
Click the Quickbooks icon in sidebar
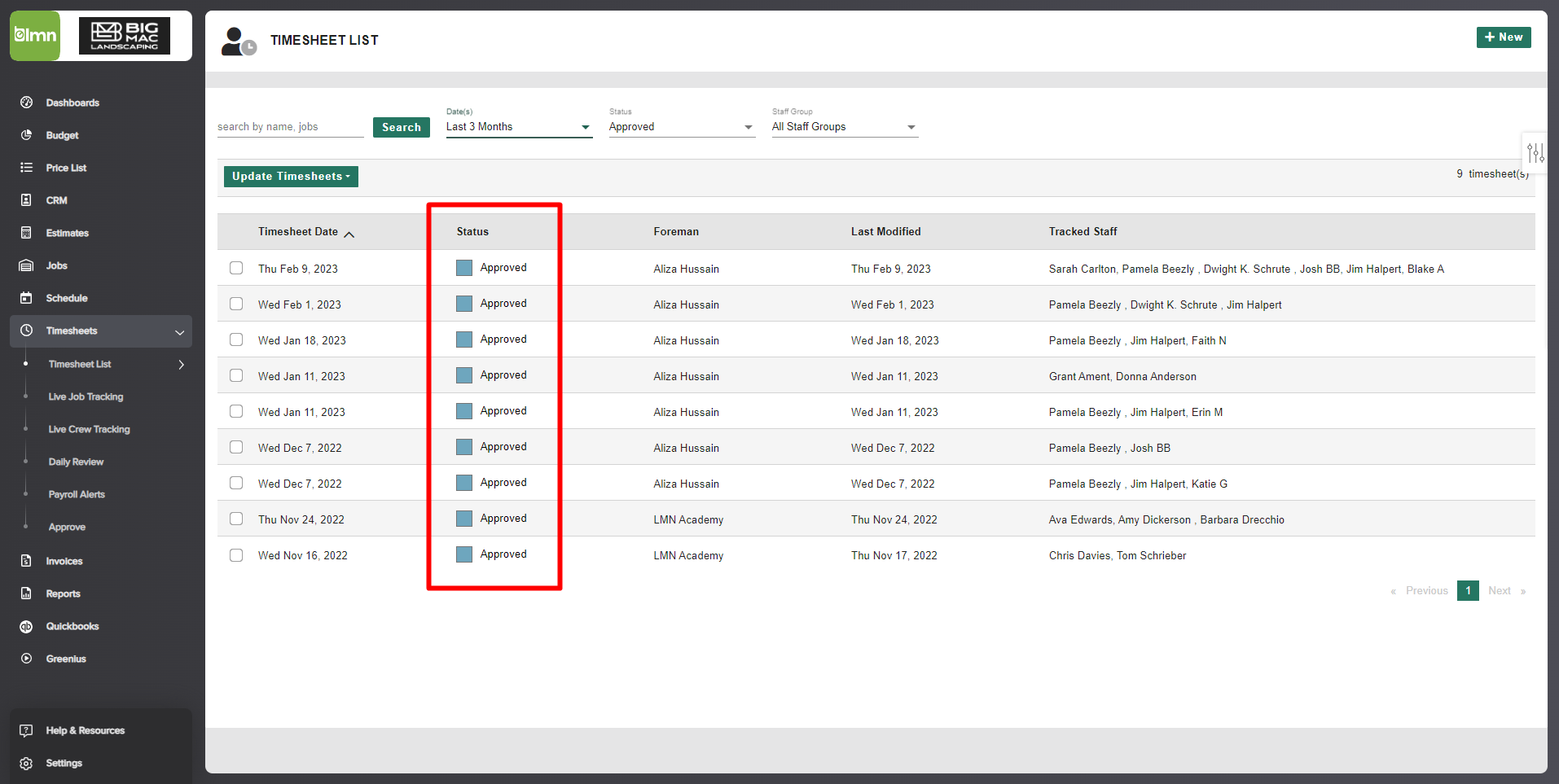(26, 626)
